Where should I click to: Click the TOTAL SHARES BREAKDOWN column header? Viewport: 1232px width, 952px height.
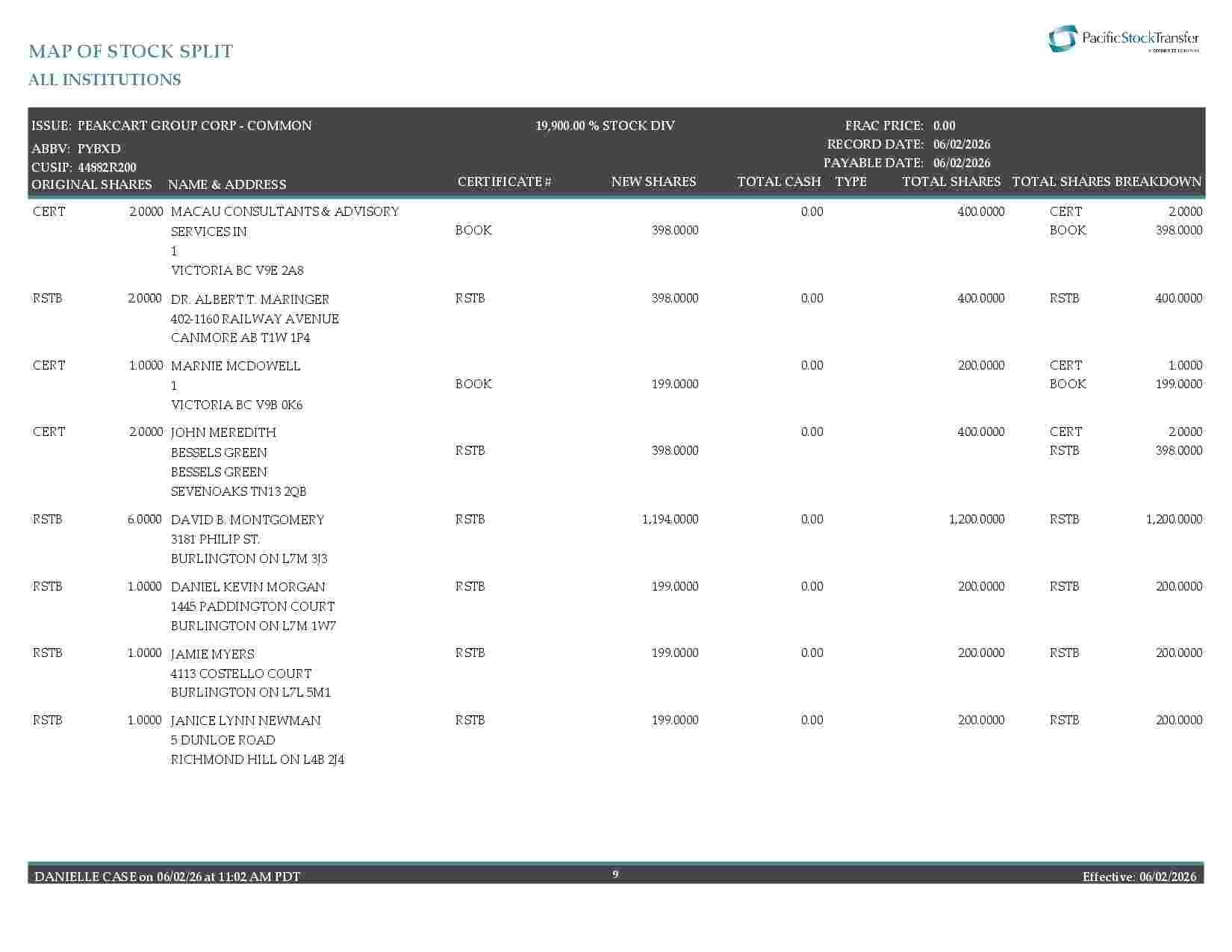(1107, 181)
